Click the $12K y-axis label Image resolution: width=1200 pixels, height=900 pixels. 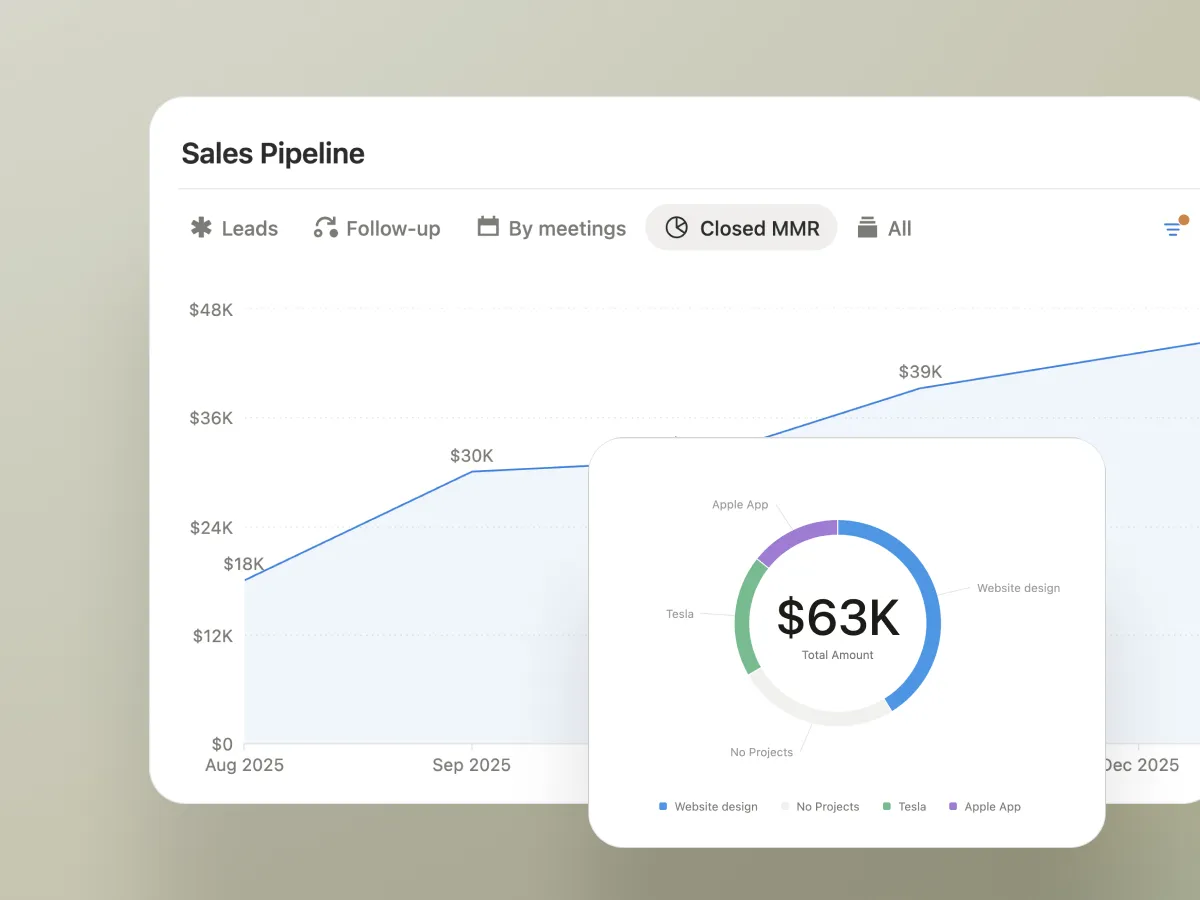point(213,636)
